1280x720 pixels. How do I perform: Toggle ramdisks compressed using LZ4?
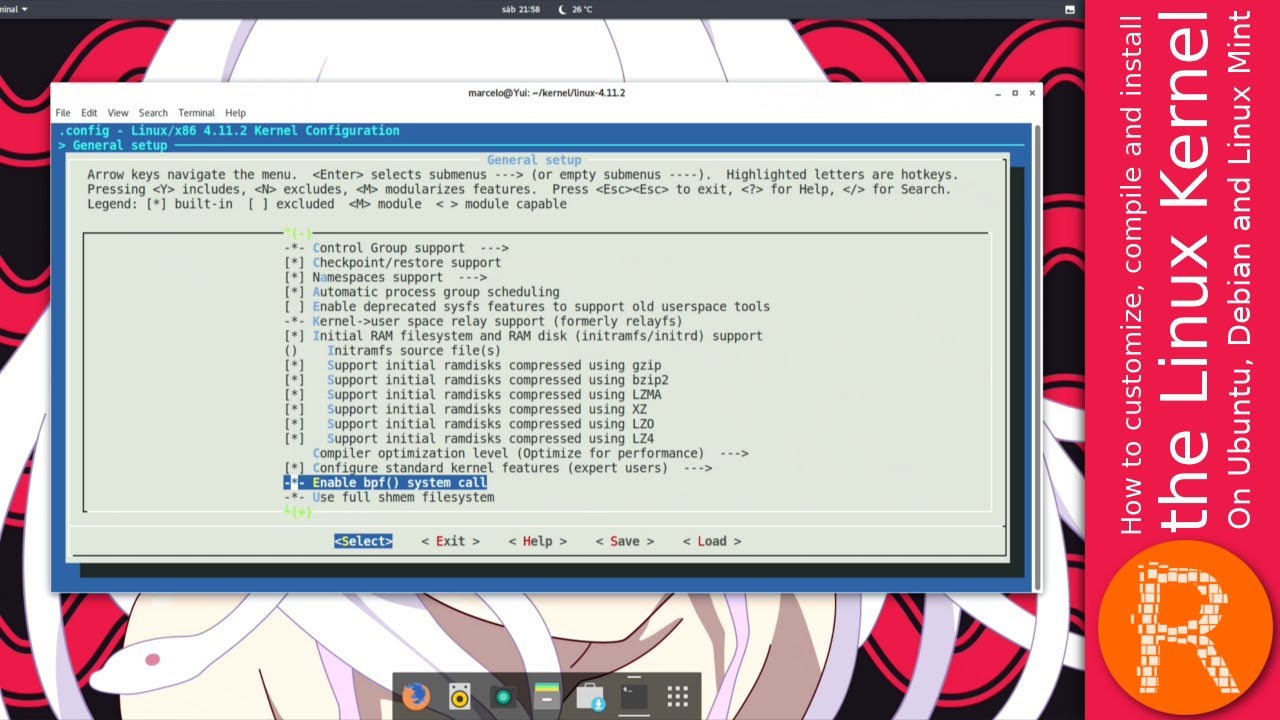click(x=469, y=438)
